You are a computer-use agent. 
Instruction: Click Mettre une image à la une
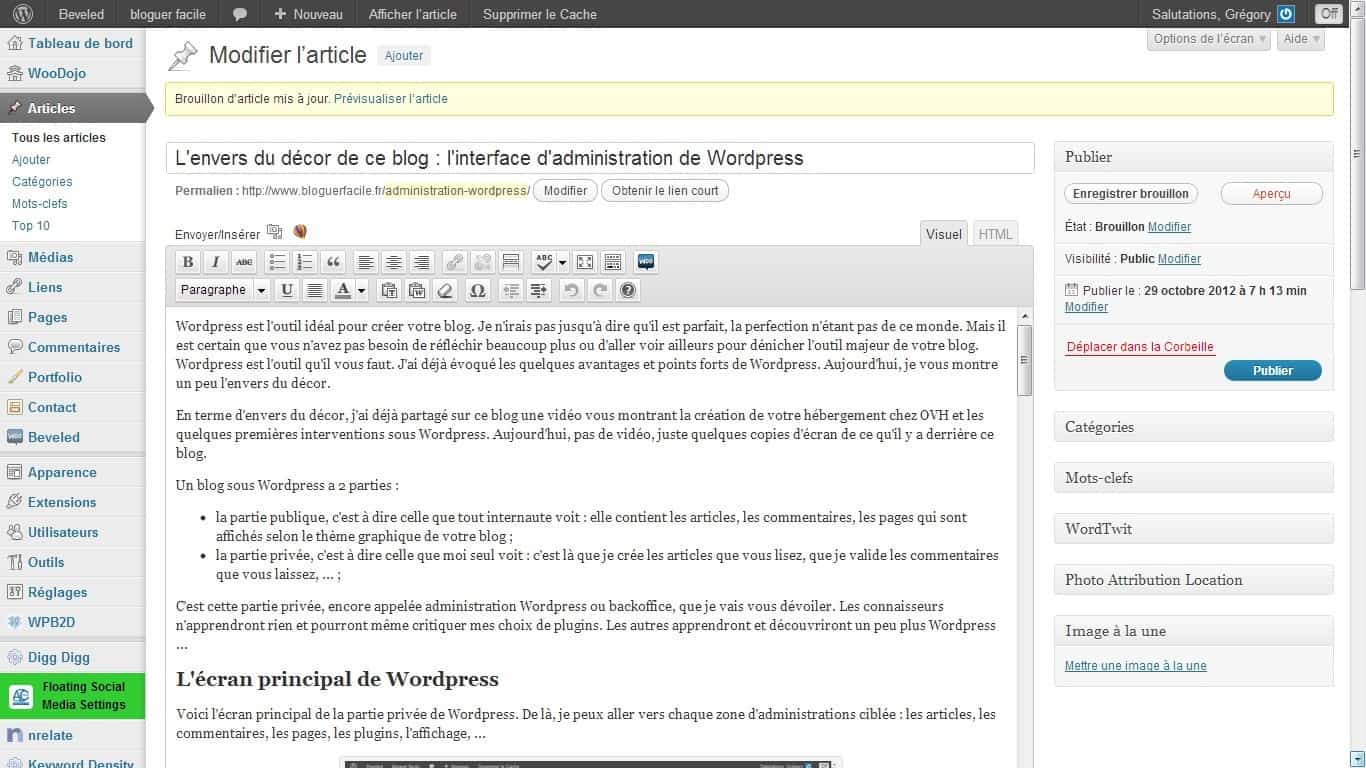pos(1136,666)
